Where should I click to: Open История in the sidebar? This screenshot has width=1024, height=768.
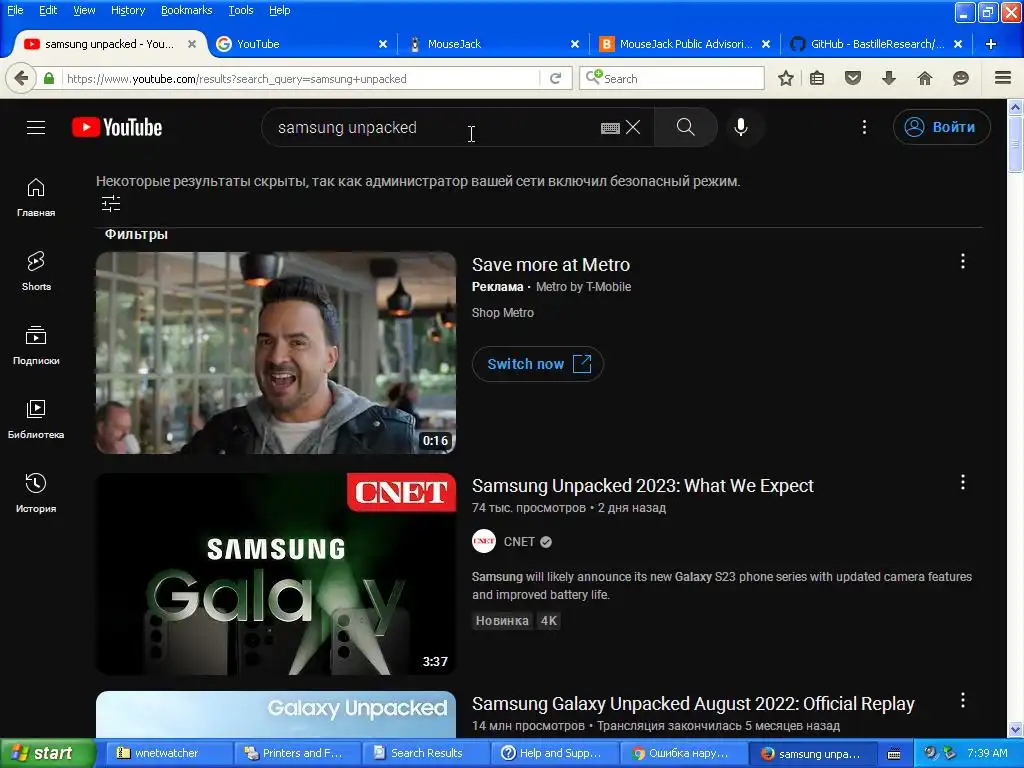pyautogui.click(x=36, y=492)
